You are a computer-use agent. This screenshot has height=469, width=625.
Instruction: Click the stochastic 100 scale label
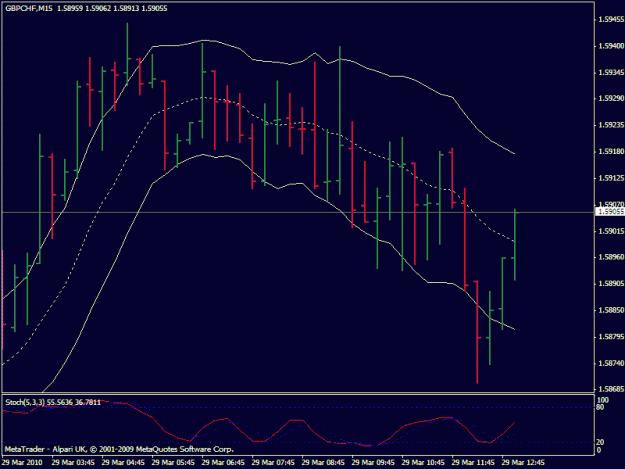pyautogui.click(x=603, y=400)
